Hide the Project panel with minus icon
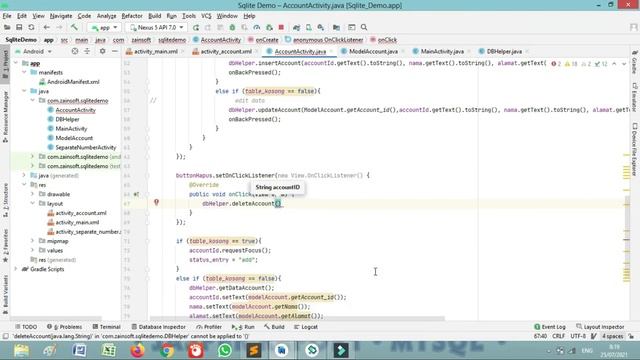 point(115,51)
